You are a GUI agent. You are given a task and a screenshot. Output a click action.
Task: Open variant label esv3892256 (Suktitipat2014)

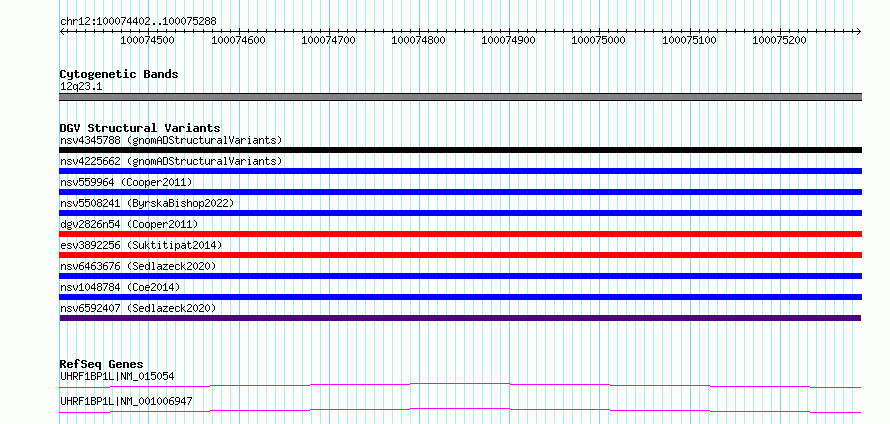coord(141,245)
